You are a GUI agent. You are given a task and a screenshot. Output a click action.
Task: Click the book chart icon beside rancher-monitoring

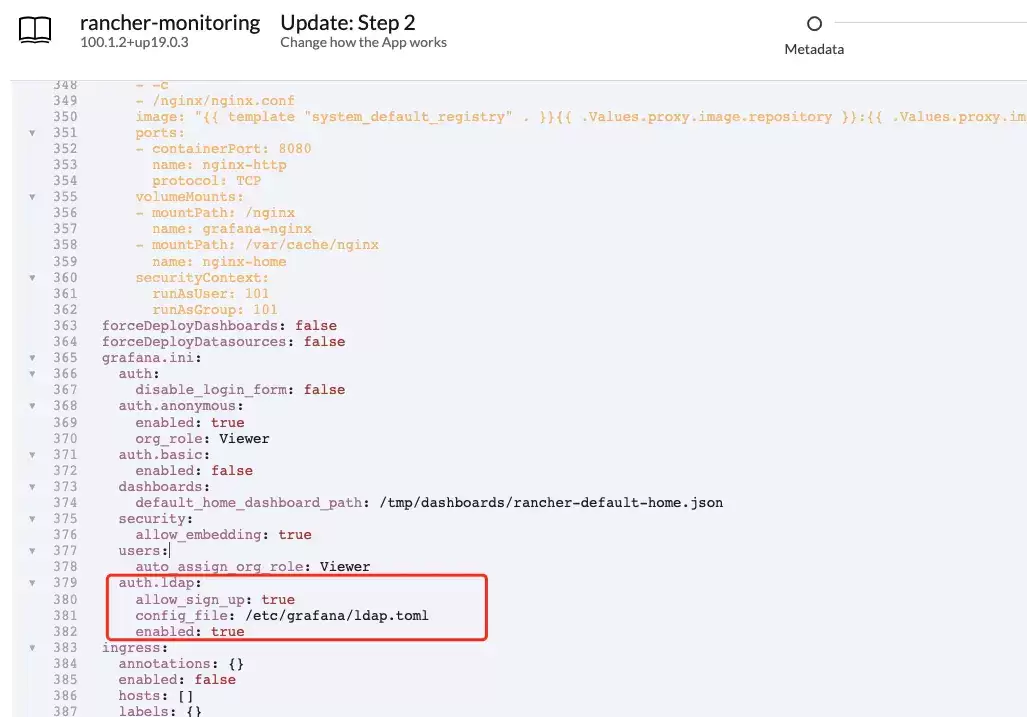click(x=35, y=30)
